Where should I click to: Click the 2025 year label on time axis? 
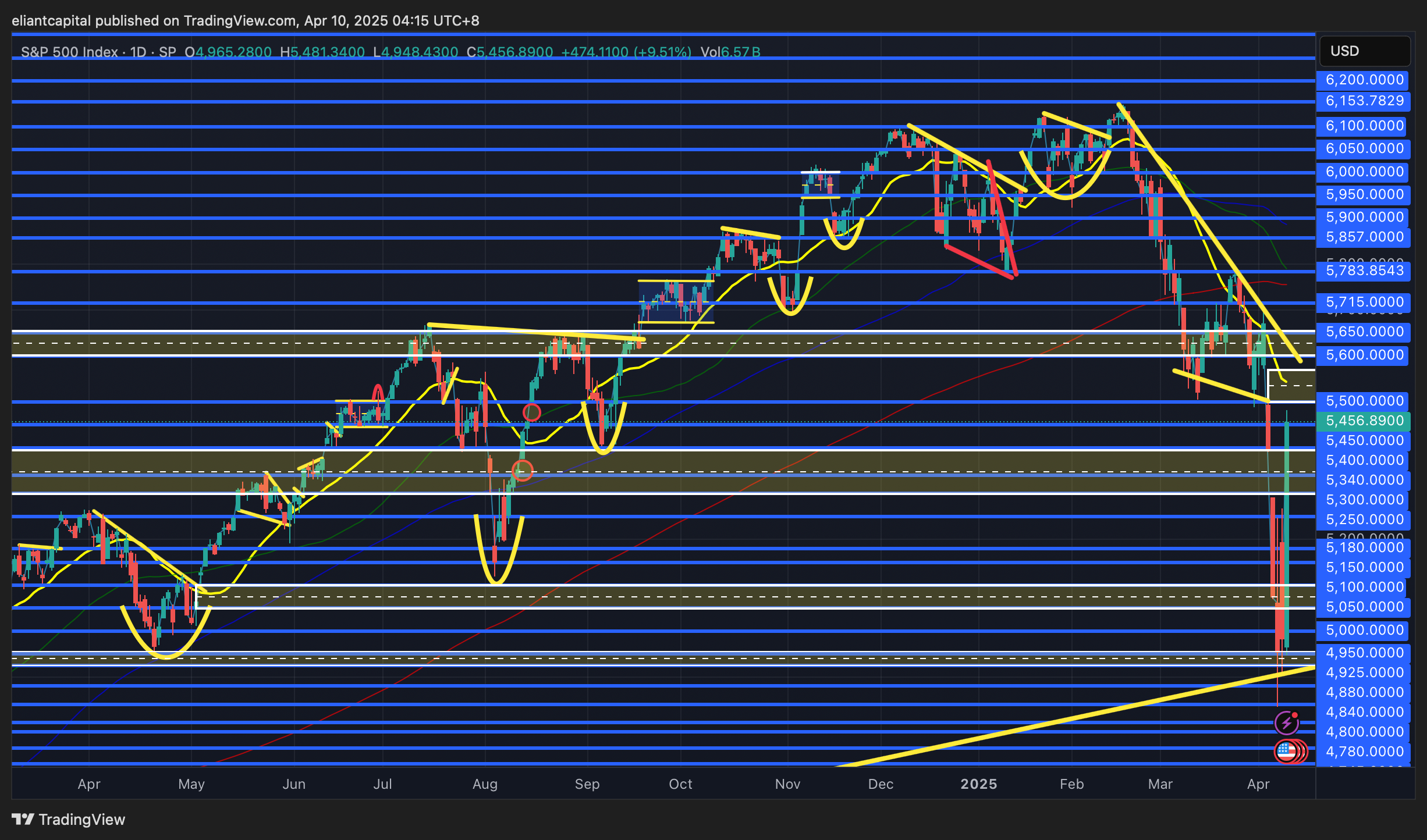tap(978, 784)
